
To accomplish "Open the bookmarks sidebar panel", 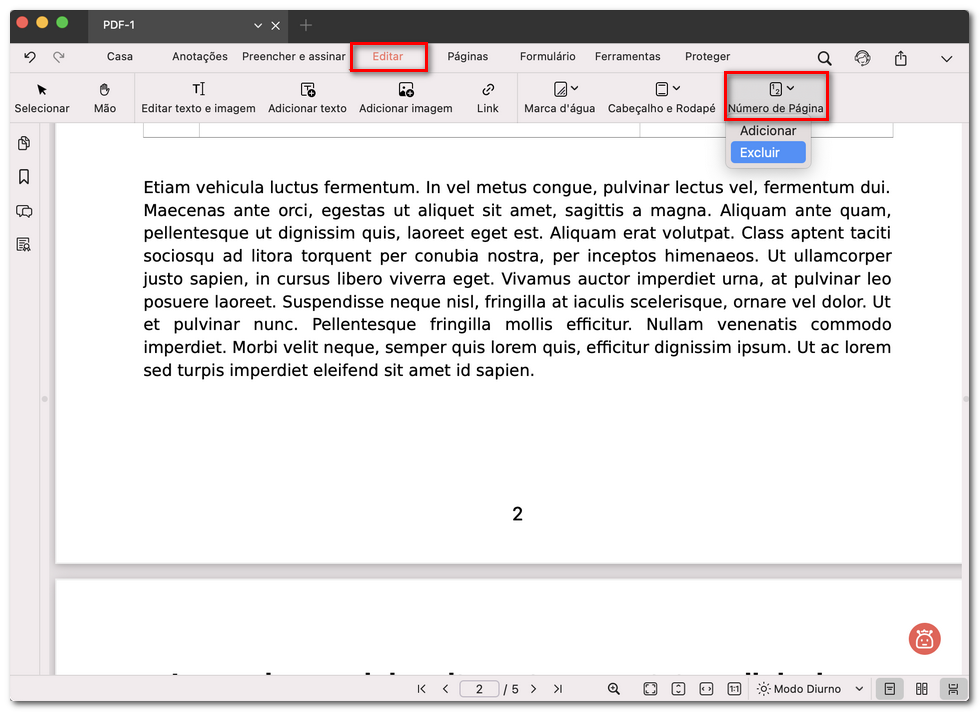I will tap(23, 177).
